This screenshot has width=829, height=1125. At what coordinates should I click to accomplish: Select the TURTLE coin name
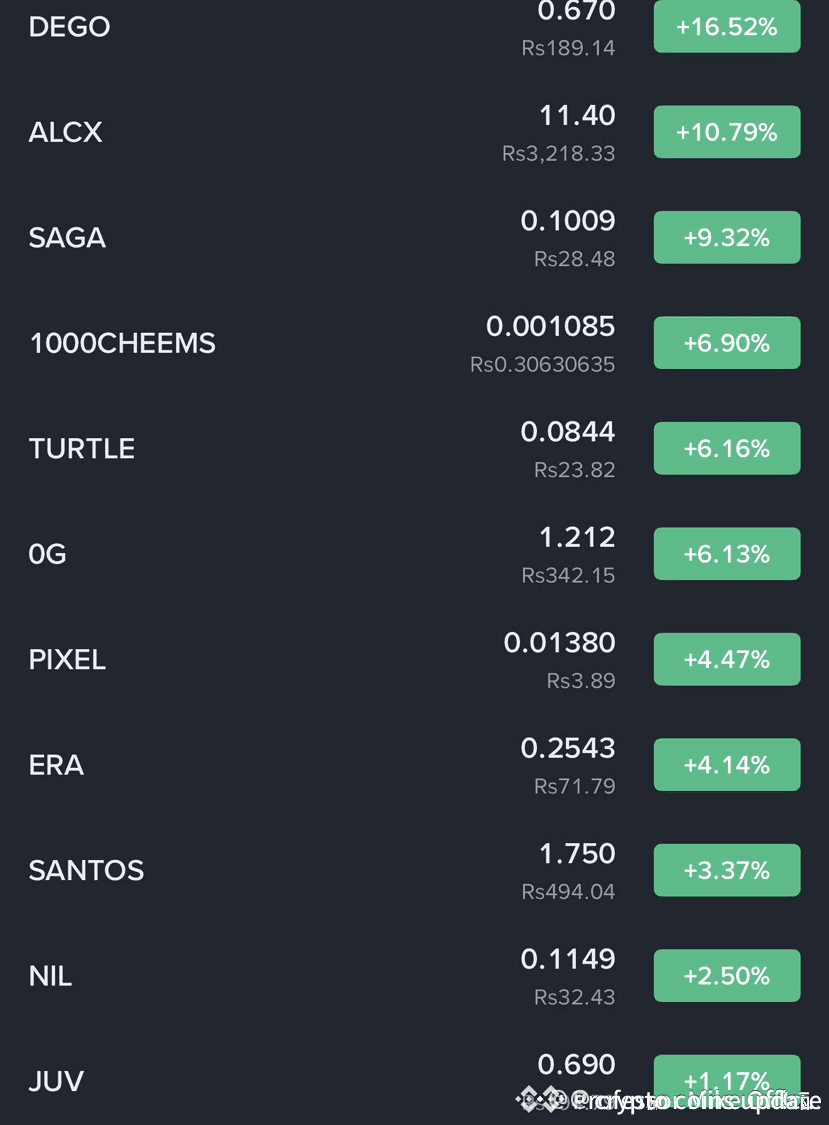(x=82, y=449)
